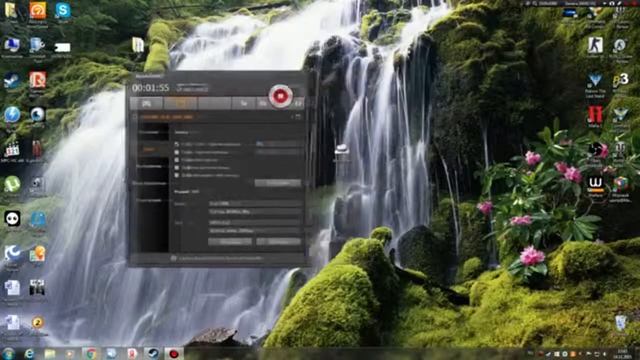Open the eye-shaped desktop icon
640x360 pixels.
point(38,115)
